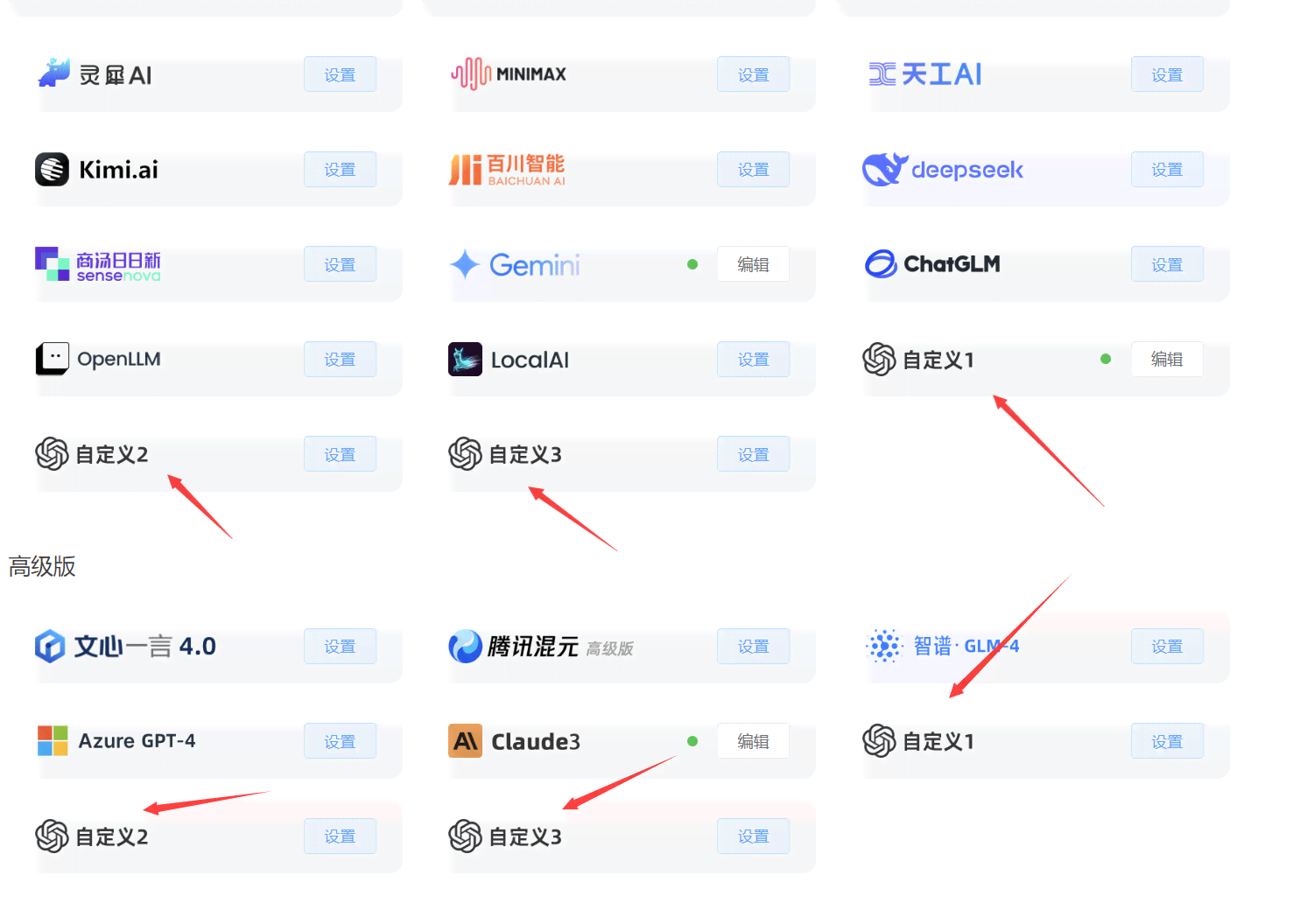Click the 灵犀AI rhino logo icon
This screenshot has width=1300, height=924.
click(x=53, y=73)
